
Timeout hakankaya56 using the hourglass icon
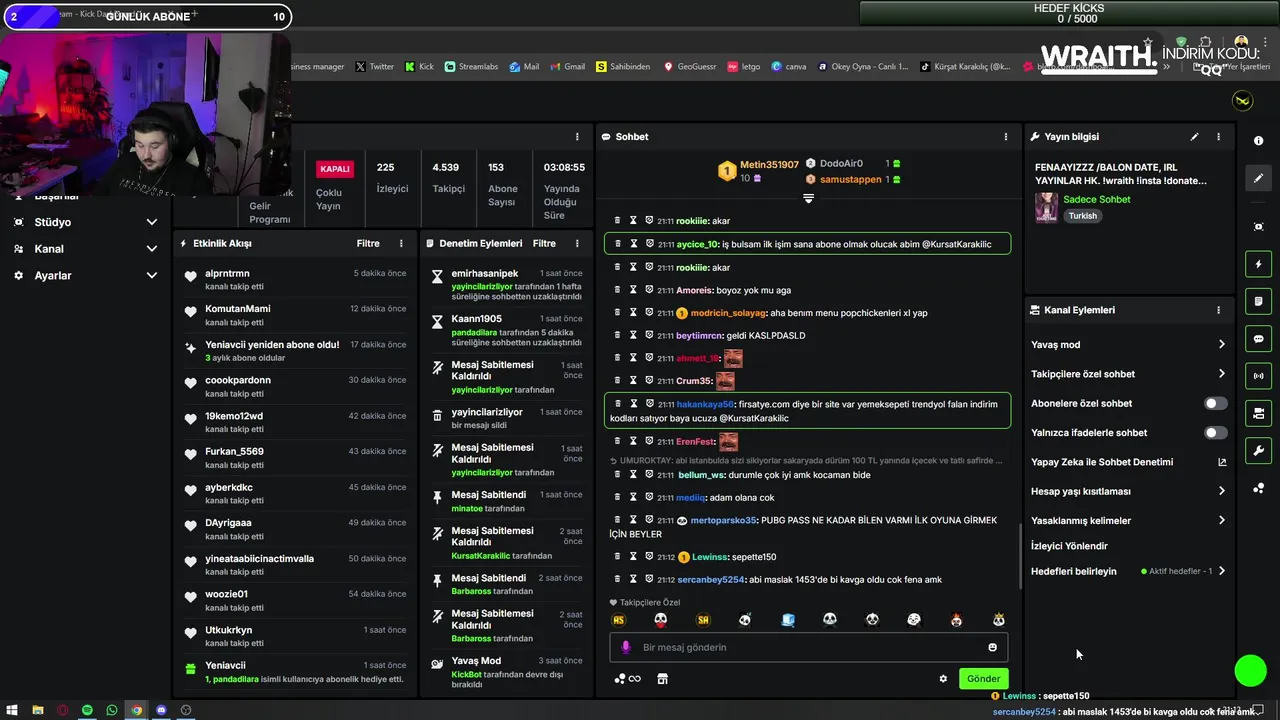pos(633,404)
